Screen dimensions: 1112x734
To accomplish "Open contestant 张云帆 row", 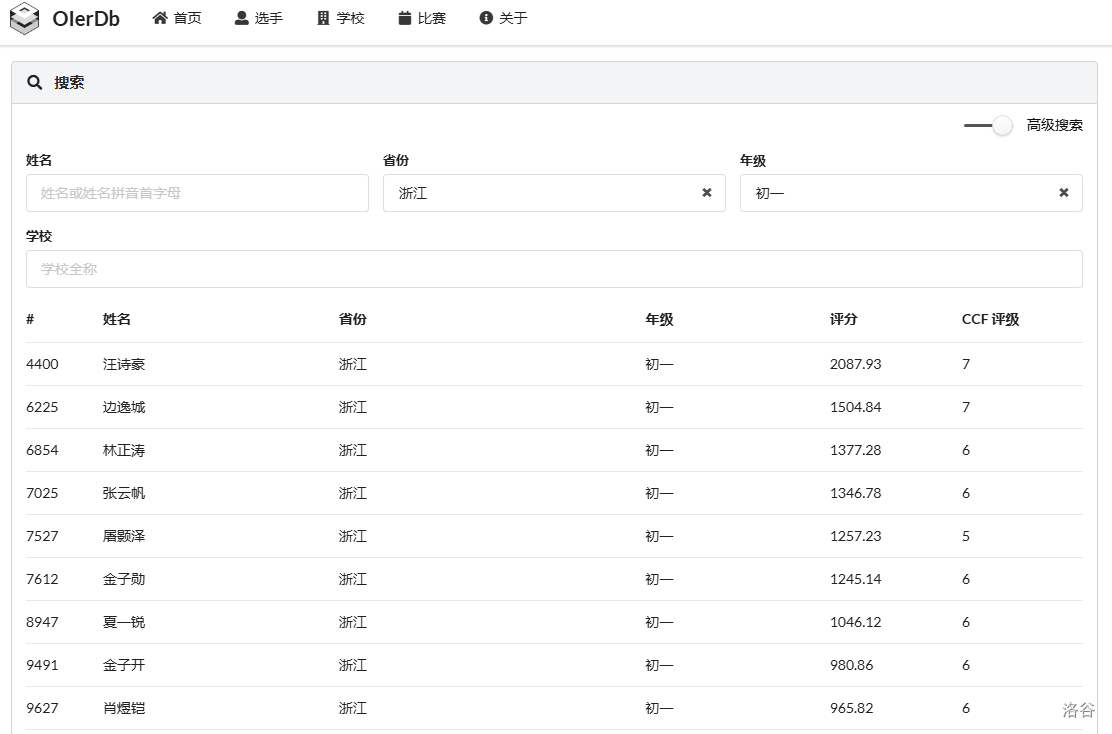I will tap(124, 493).
